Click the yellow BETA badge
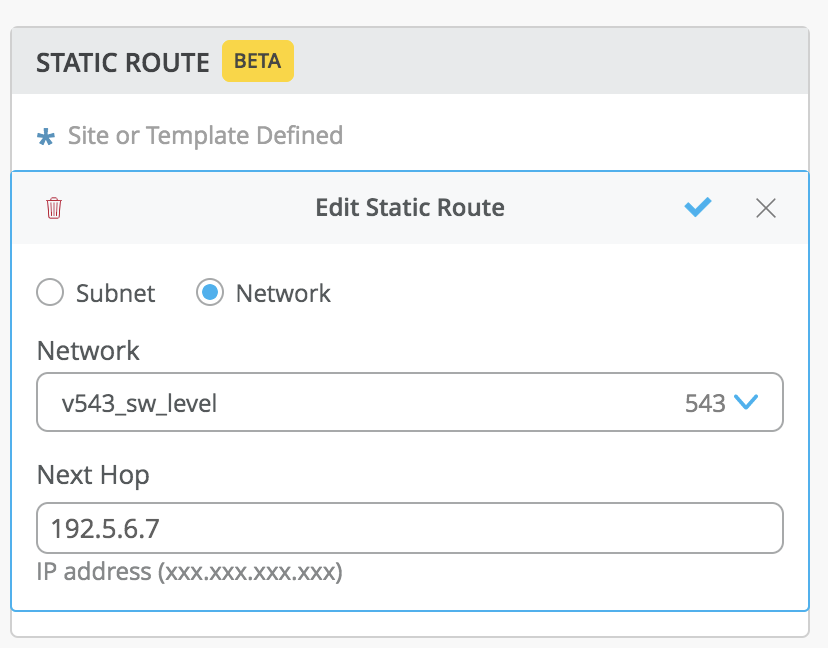The width and height of the screenshot is (828, 648). click(x=258, y=61)
